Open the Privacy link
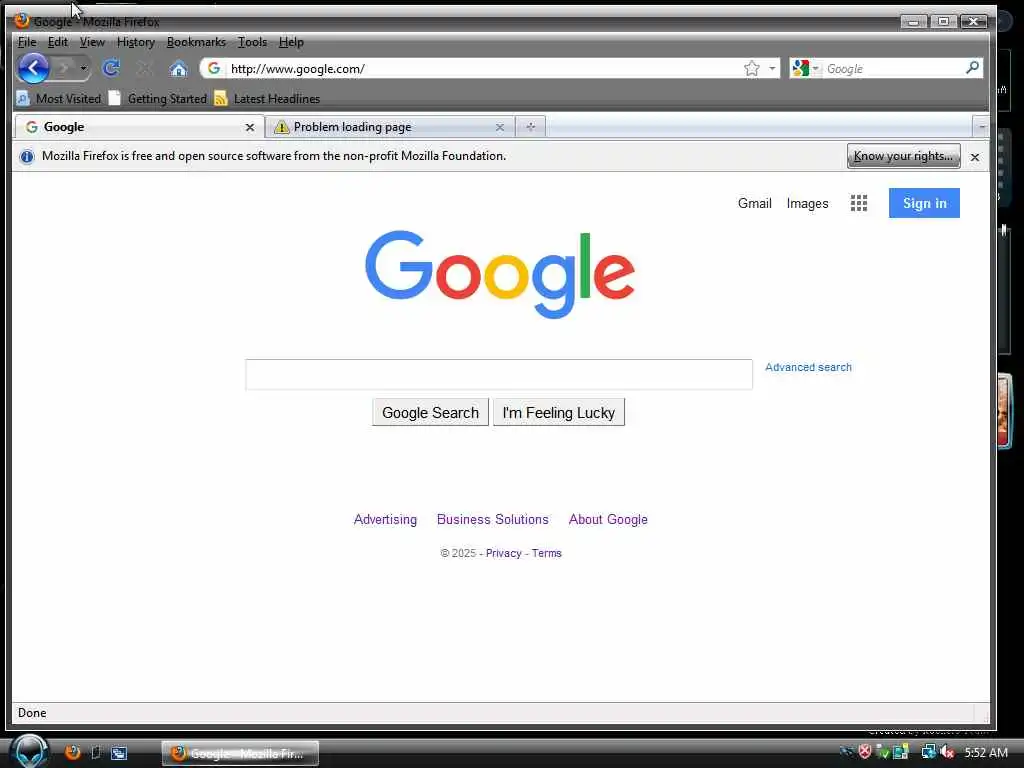This screenshot has width=1024, height=768. pos(504,553)
